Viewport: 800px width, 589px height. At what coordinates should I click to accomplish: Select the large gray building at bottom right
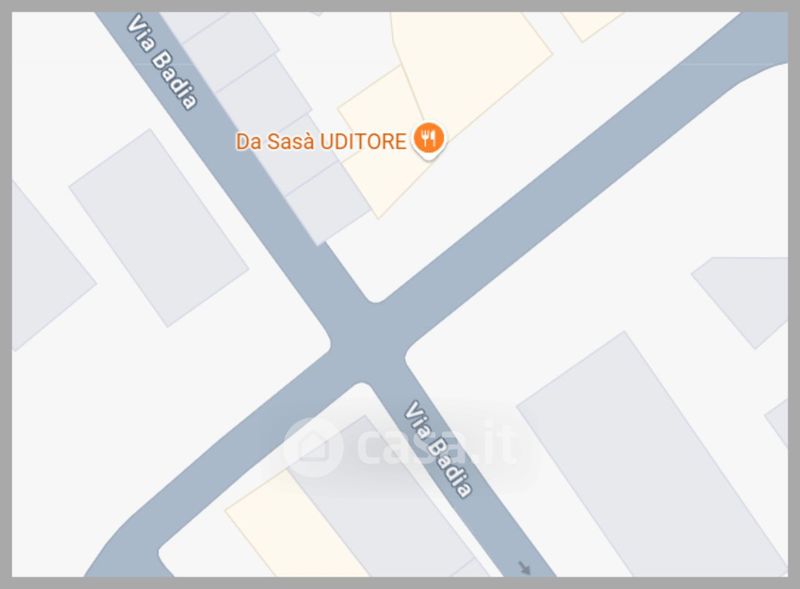651,454
